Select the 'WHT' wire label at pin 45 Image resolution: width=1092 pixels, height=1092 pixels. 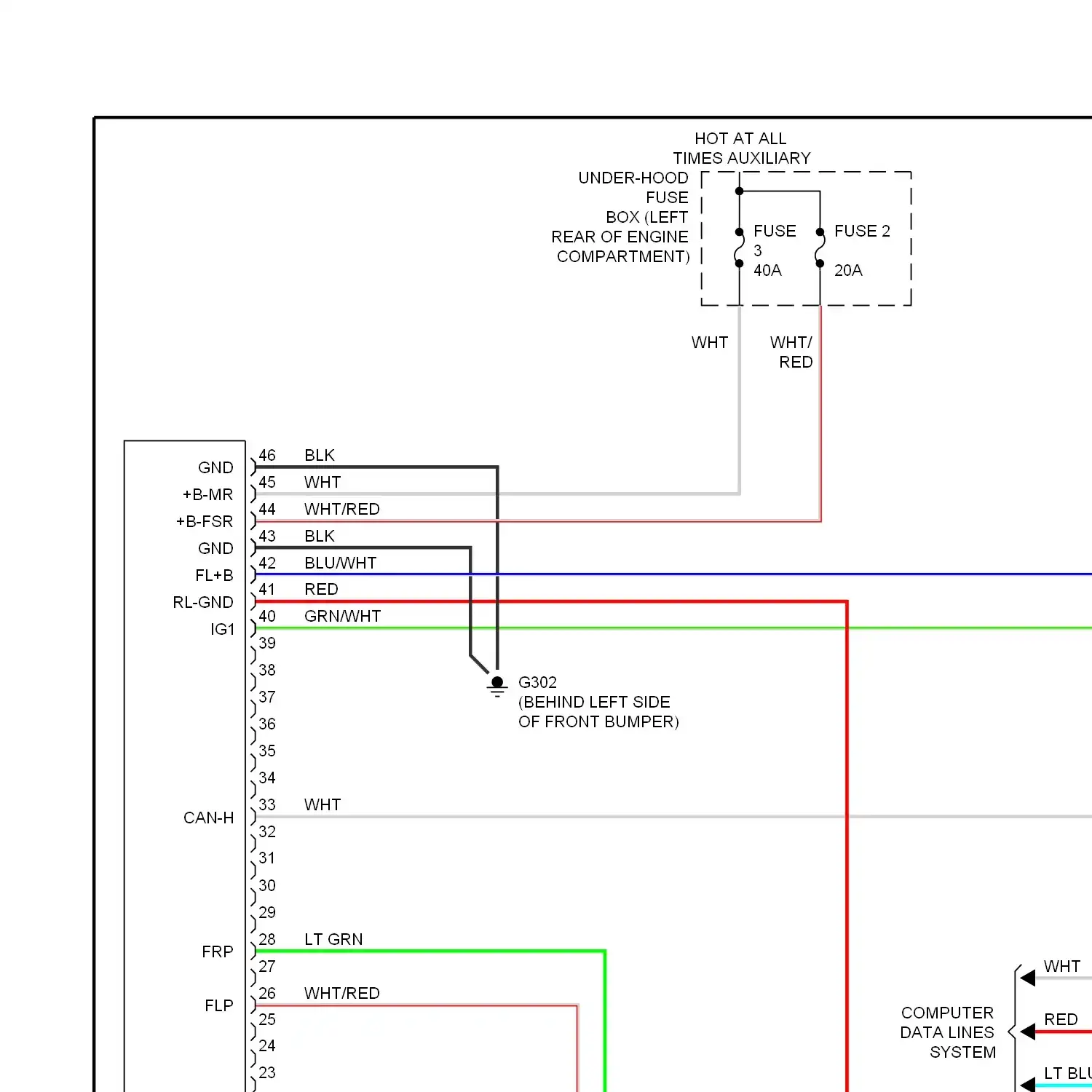(x=323, y=482)
